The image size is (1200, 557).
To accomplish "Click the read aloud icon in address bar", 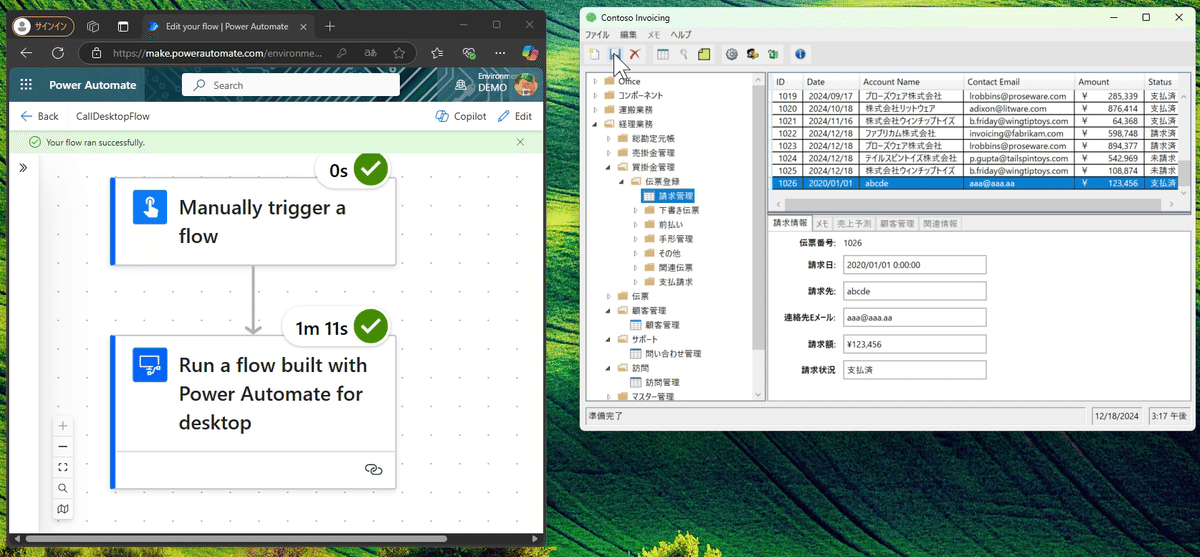I will point(370,52).
